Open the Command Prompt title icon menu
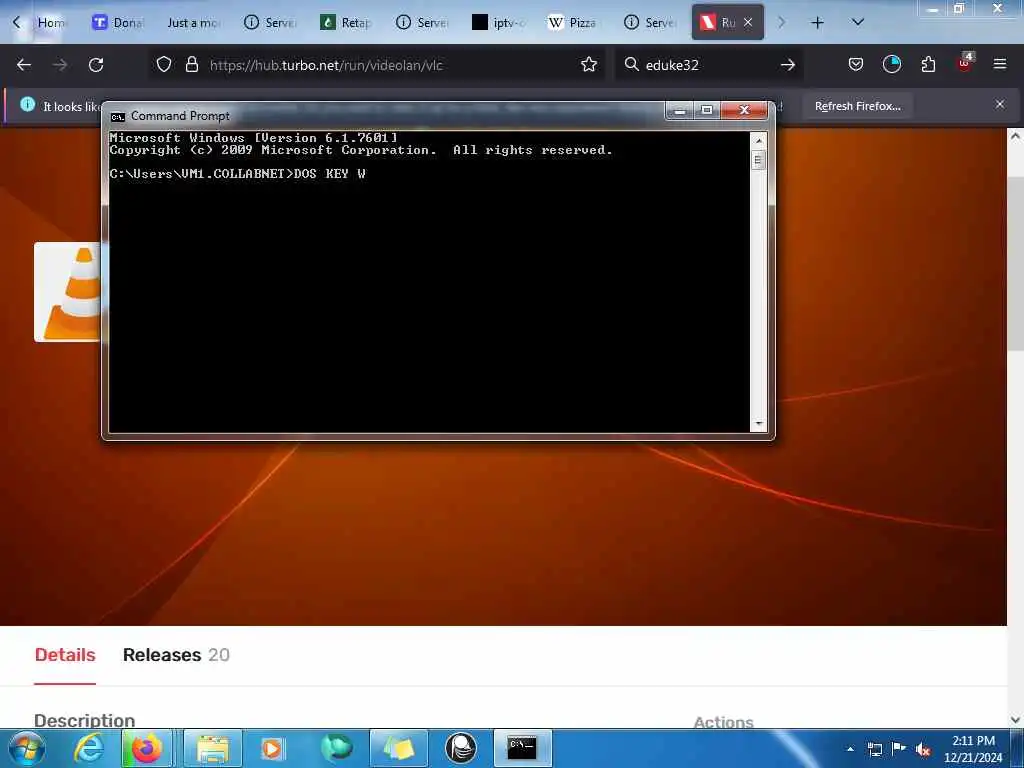The height and width of the screenshot is (768, 1024). click(x=118, y=117)
